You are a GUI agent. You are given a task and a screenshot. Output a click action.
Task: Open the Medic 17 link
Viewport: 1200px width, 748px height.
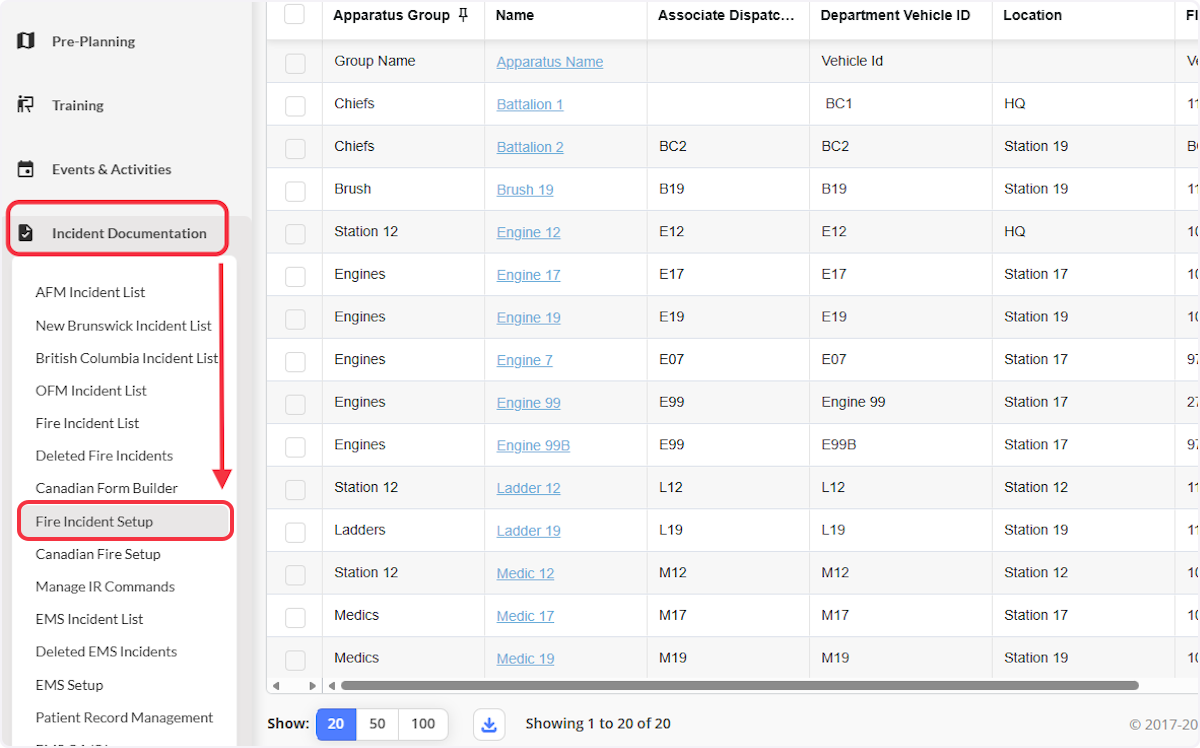[x=525, y=616]
